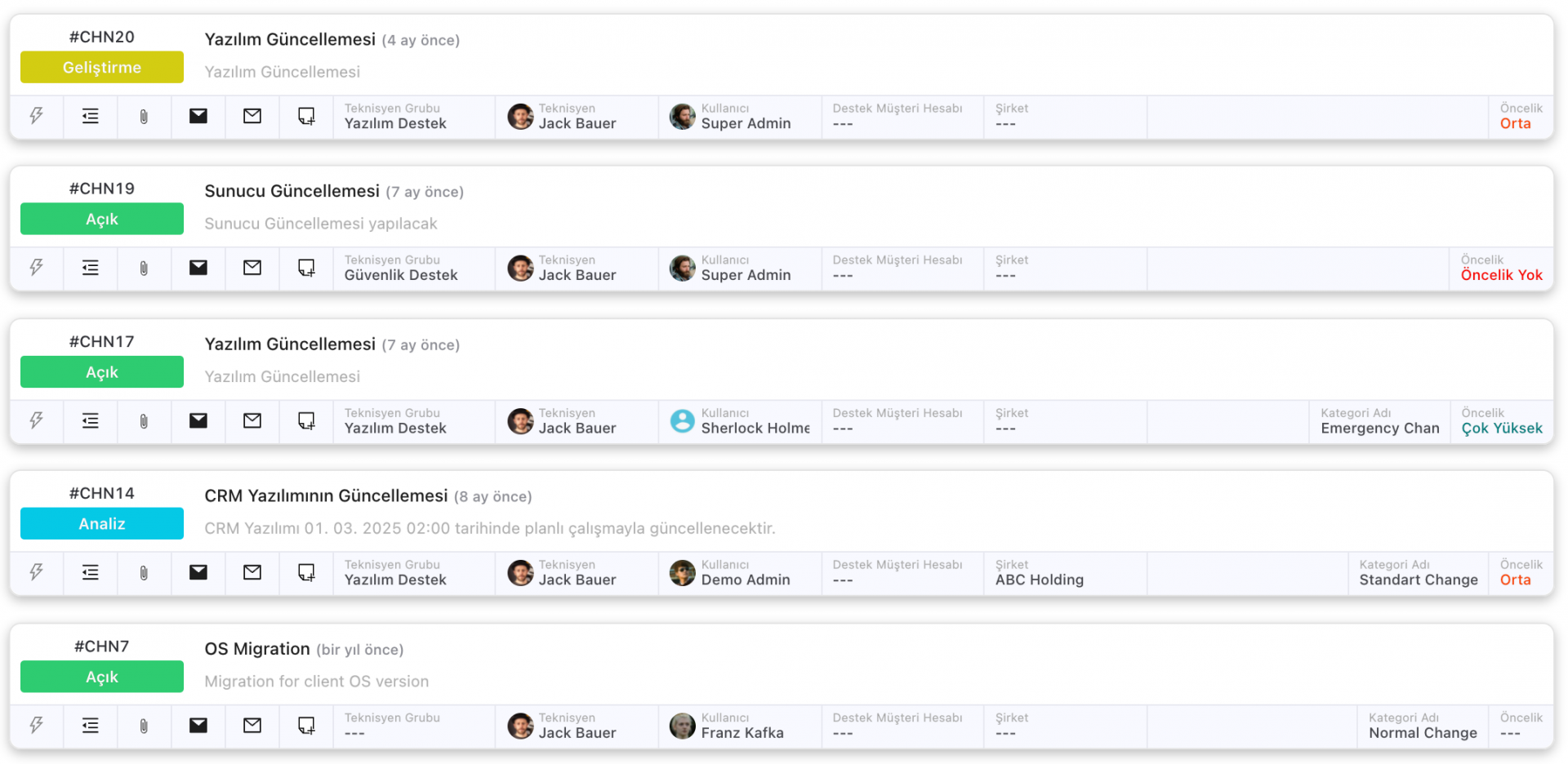Open the Standart Change category field
1568x764 pixels.
1418,580
